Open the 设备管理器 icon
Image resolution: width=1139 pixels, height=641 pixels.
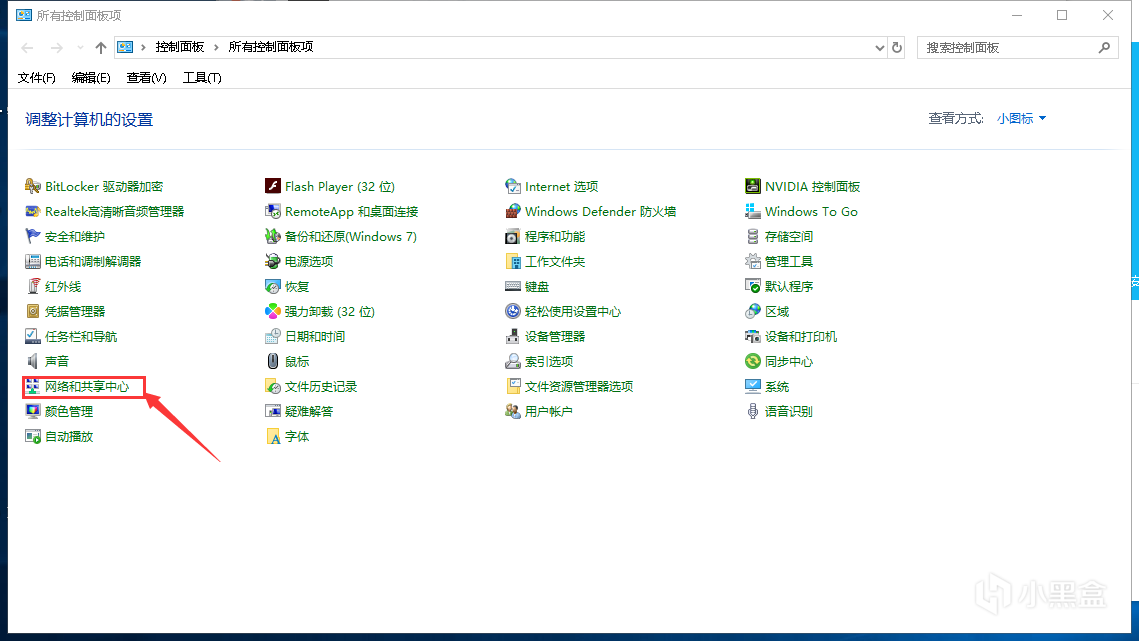tap(513, 337)
